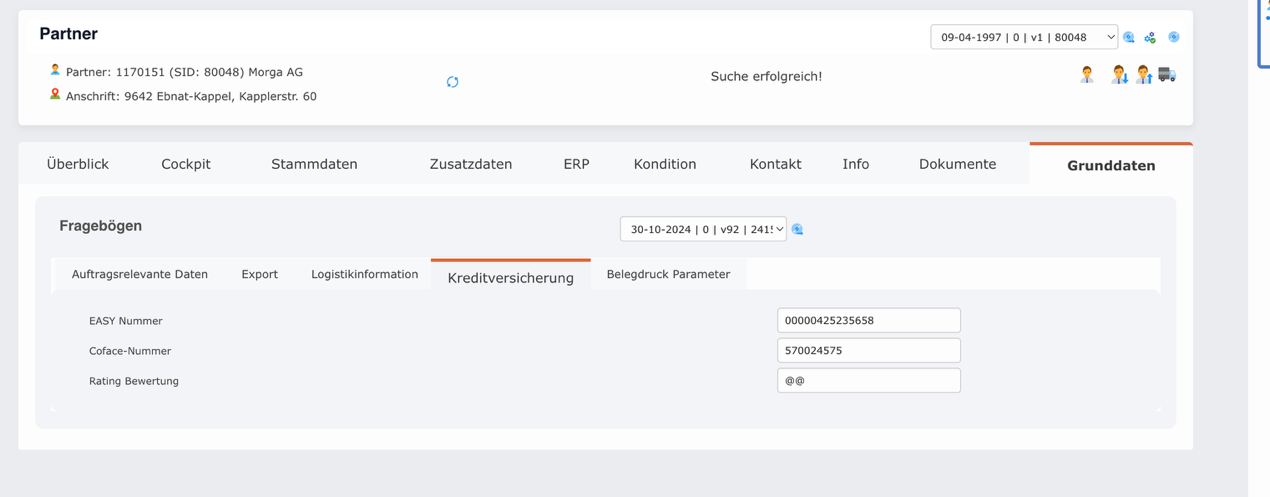Select the Logistikinformation sub-tab
Screen dimensions: 1270x497
coord(364,274)
